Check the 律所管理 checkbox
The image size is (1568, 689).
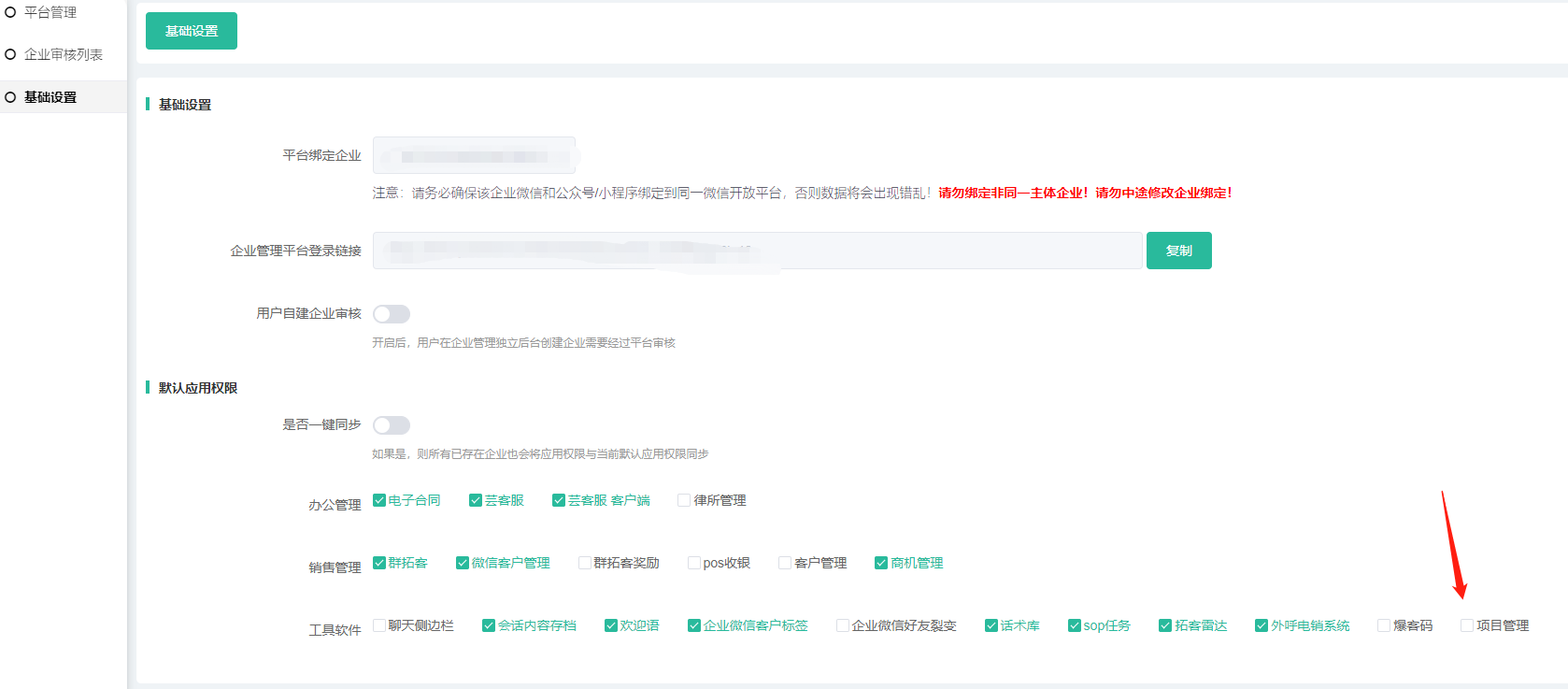pos(684,500)
